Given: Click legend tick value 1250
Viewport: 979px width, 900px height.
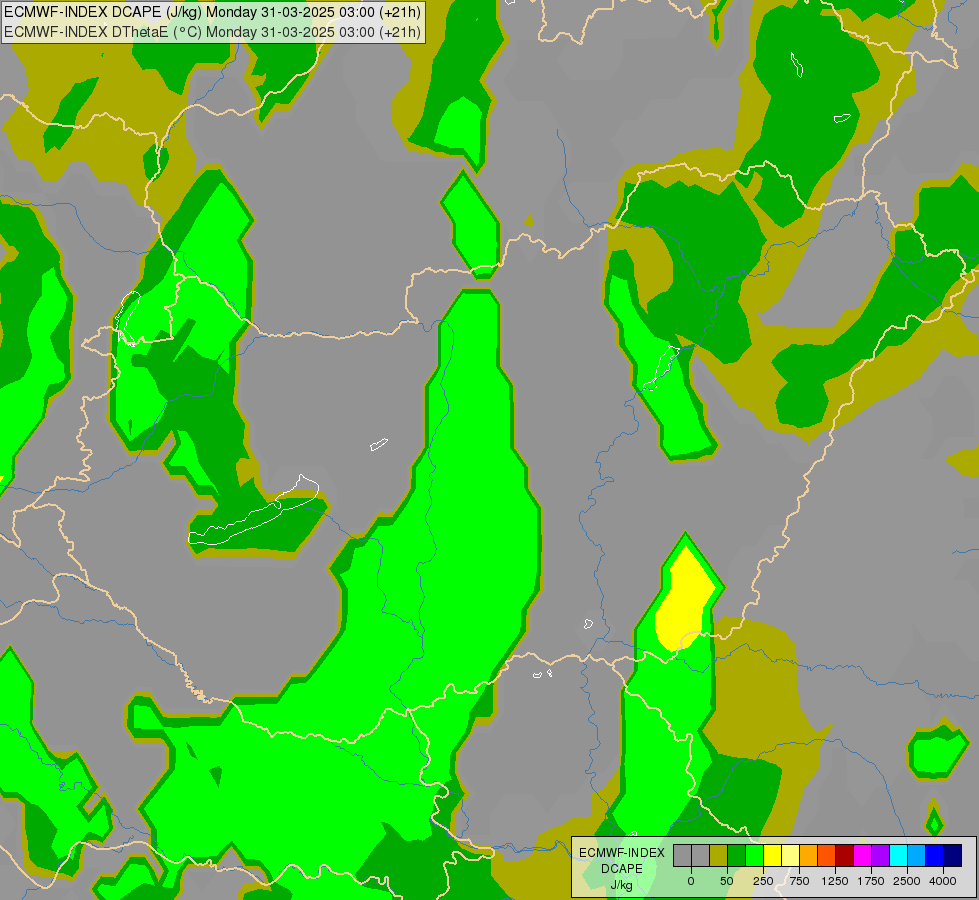Looking at the screenshot, I should click(x=835, y=881).
